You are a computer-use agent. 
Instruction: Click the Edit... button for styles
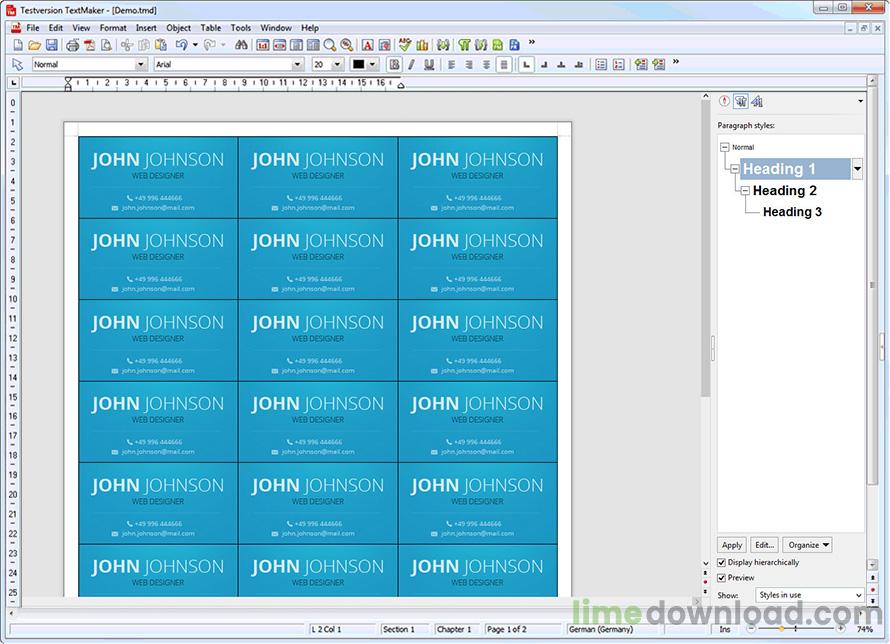tap(764, 545)
